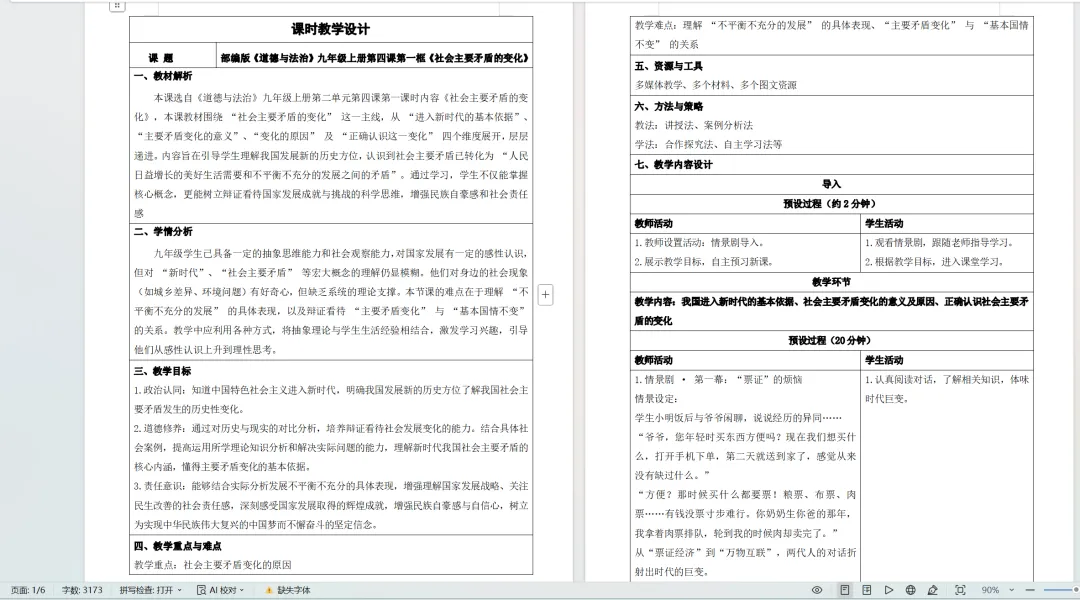Click the heading 七、教学内容设计
1080x600 pixels.
674,164
